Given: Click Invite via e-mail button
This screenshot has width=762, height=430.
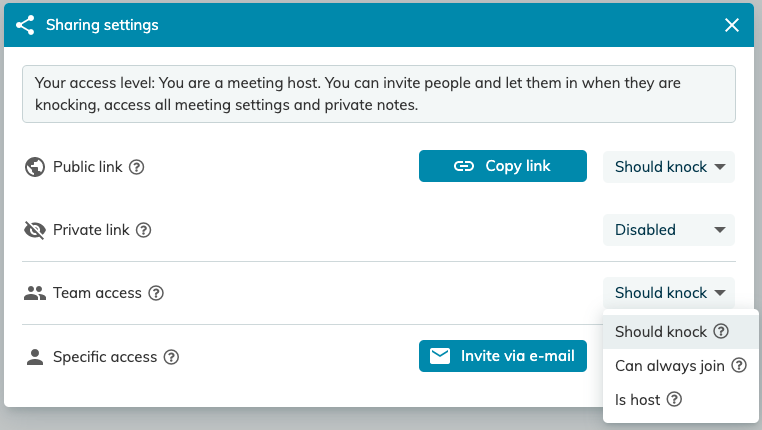Looking at the screenshot, I should tap(502, 356).
